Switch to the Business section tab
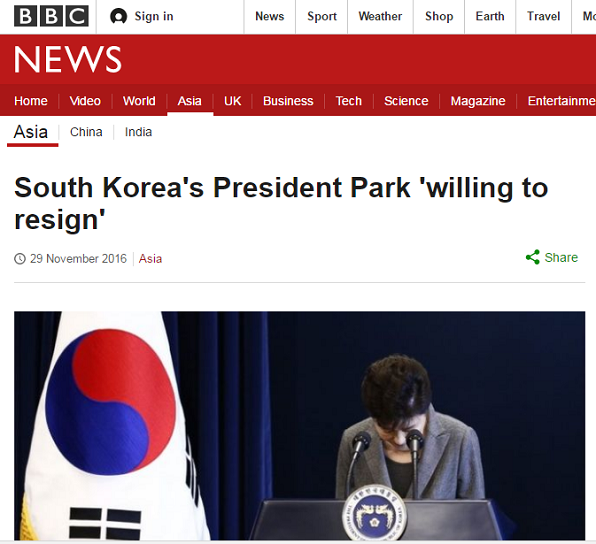 [288, 101]
